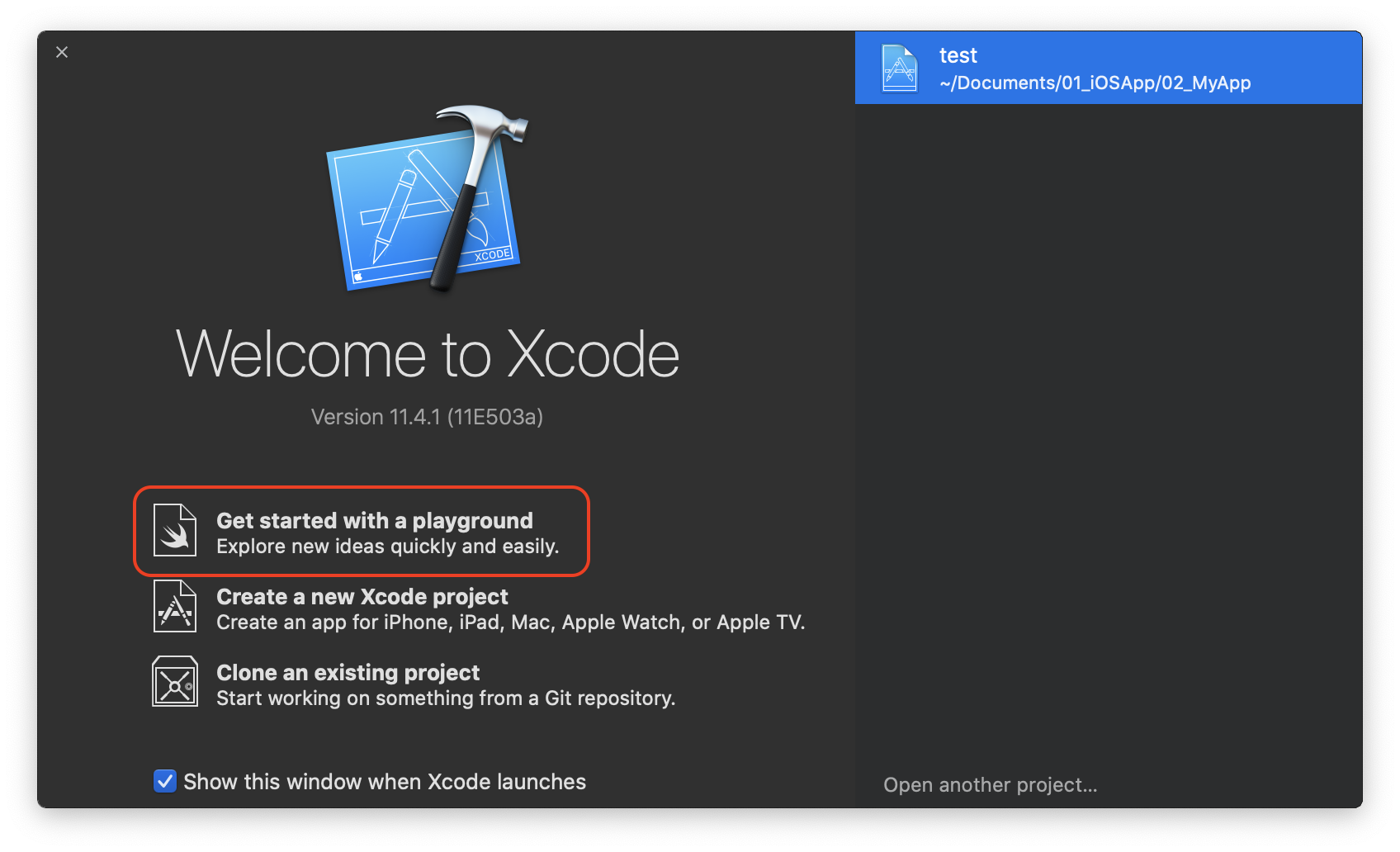Click the ~/Documents/01_iOSApp/02_MyApp path

1095,83
